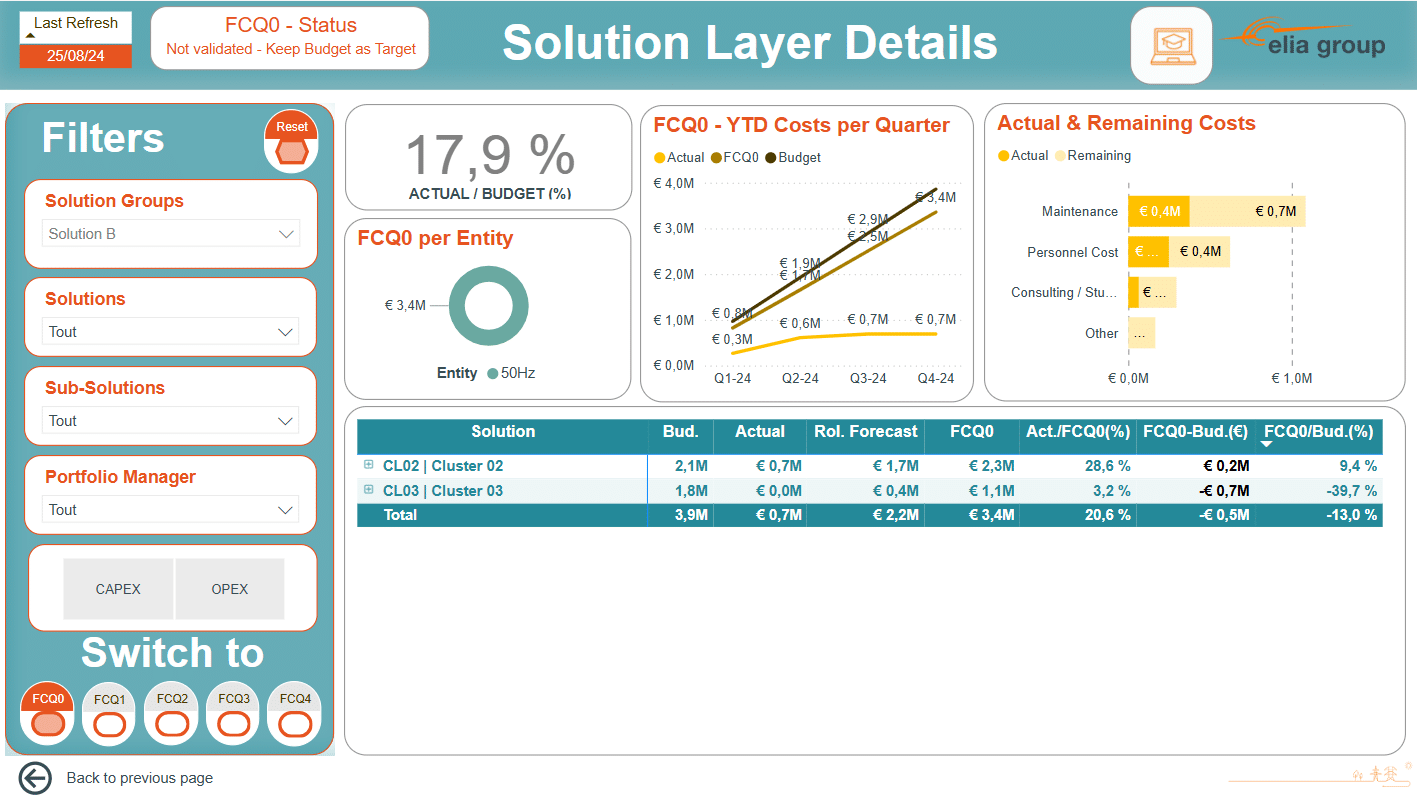This screenshot has height=799, width=1417.
Task: Click the Personnel Cost remaining € 0,4M bar
Action: (x=1199, y=252)
